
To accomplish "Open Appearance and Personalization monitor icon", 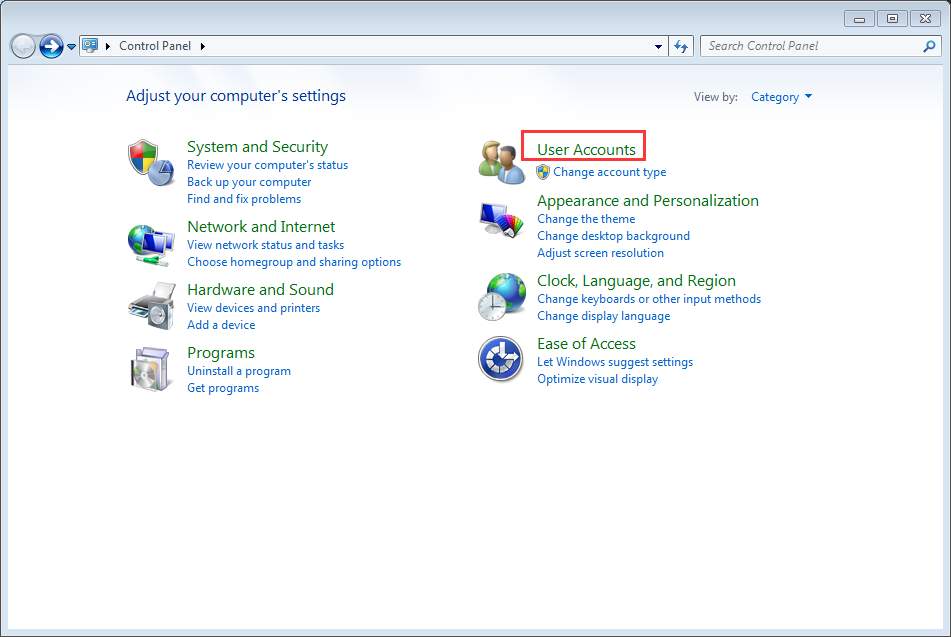I will (x=501, y=219).
